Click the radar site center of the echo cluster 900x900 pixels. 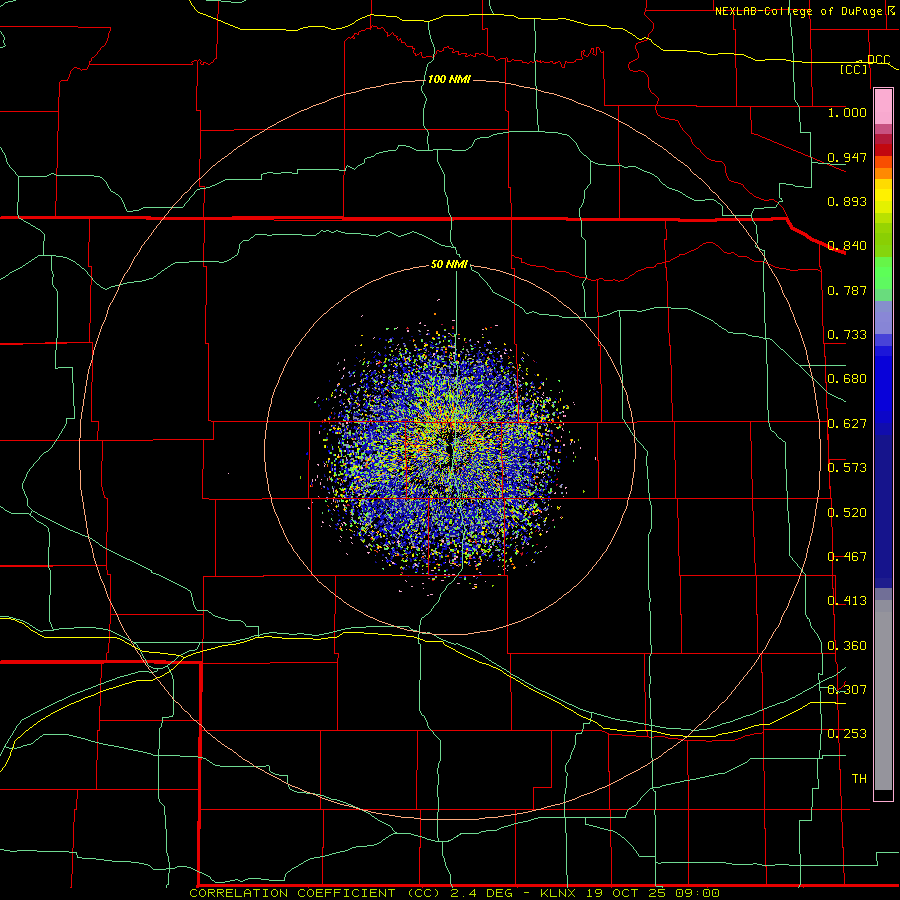click(452, 449)
